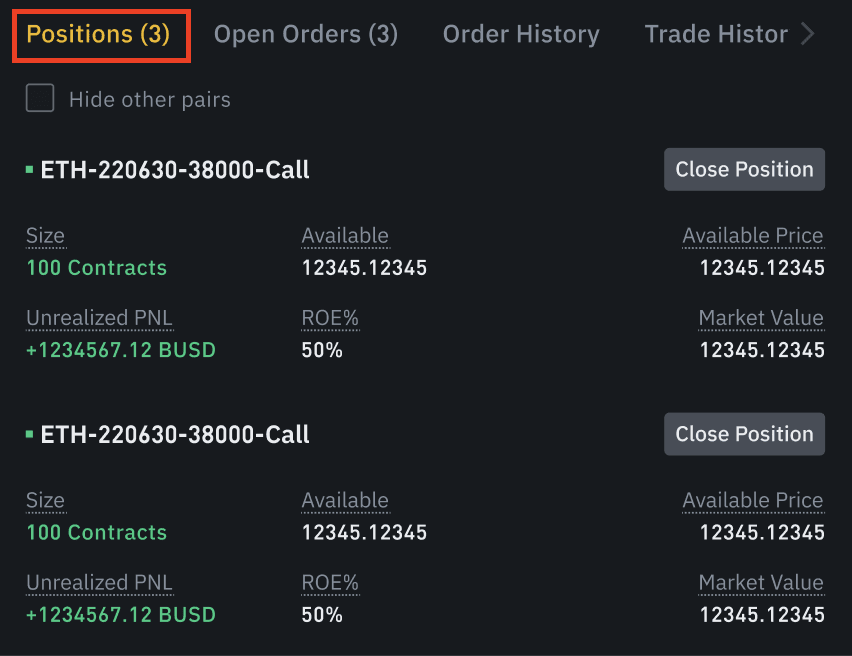Open the Open Orders (3) tab
This screenshot has height=656, width=852.
305,35
